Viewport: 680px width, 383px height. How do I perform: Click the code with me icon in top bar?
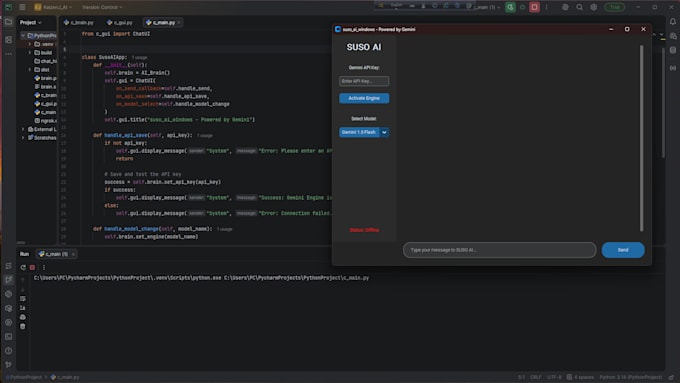click(565, 7)
